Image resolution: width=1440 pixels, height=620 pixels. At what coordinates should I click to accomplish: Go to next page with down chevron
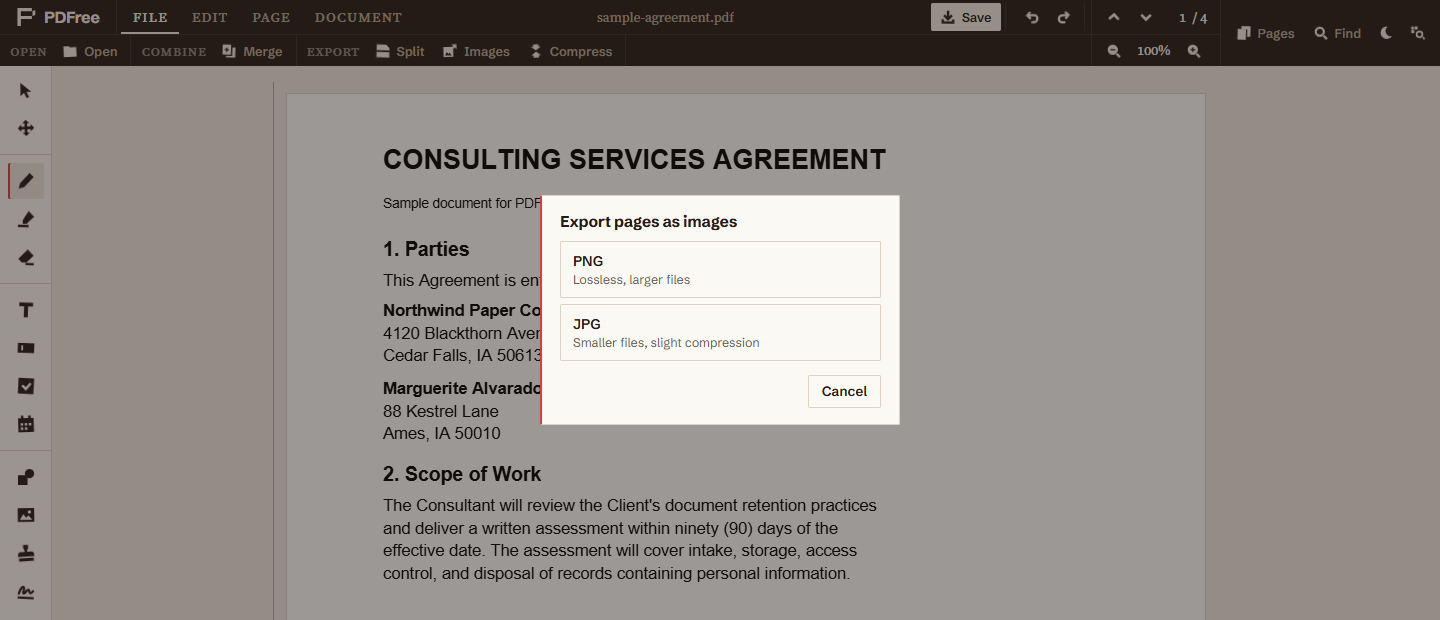pyautogui.click(x=1146, y=18)
